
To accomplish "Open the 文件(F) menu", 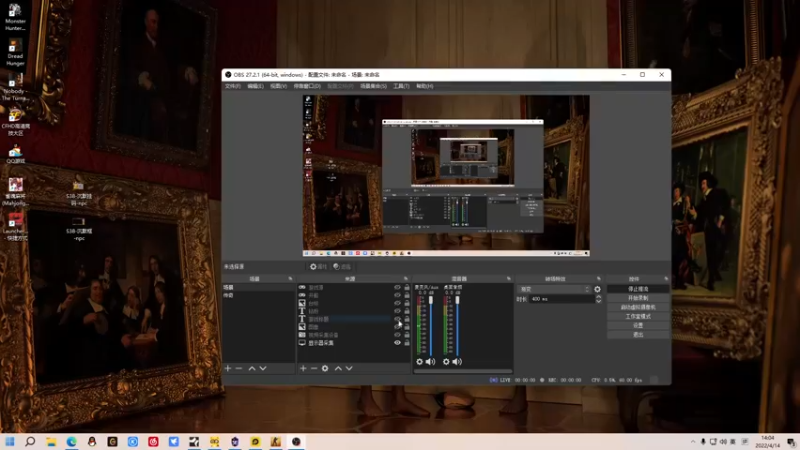I will pos(233,86).
